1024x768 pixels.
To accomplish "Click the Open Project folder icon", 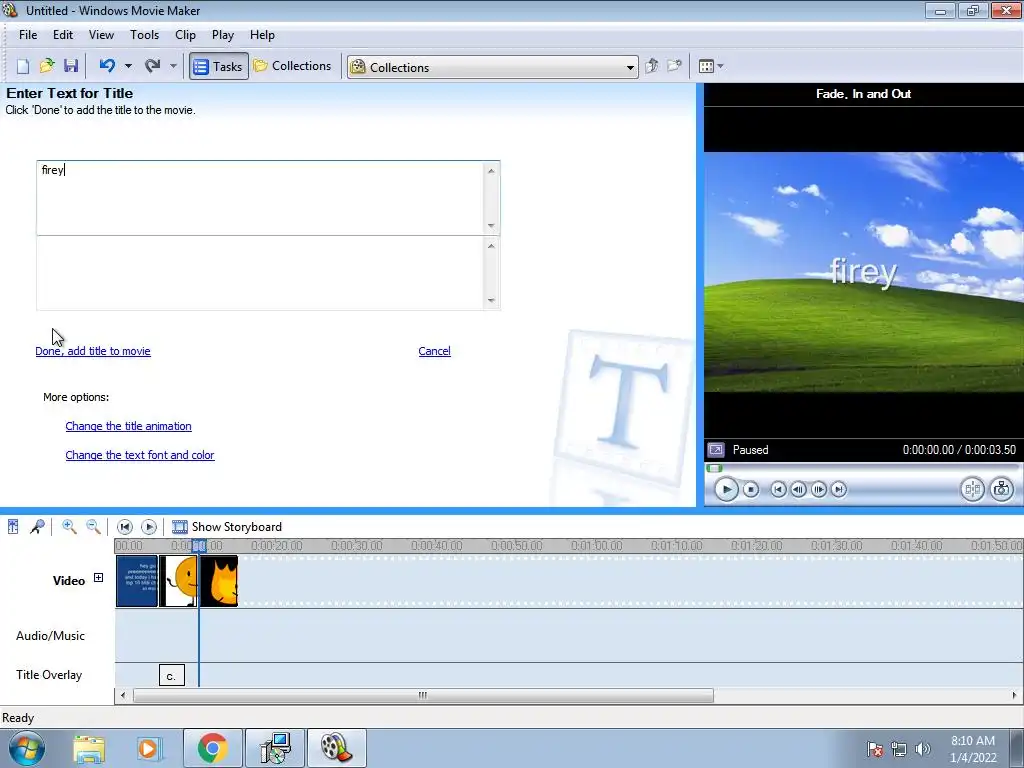I will point(46,66).
